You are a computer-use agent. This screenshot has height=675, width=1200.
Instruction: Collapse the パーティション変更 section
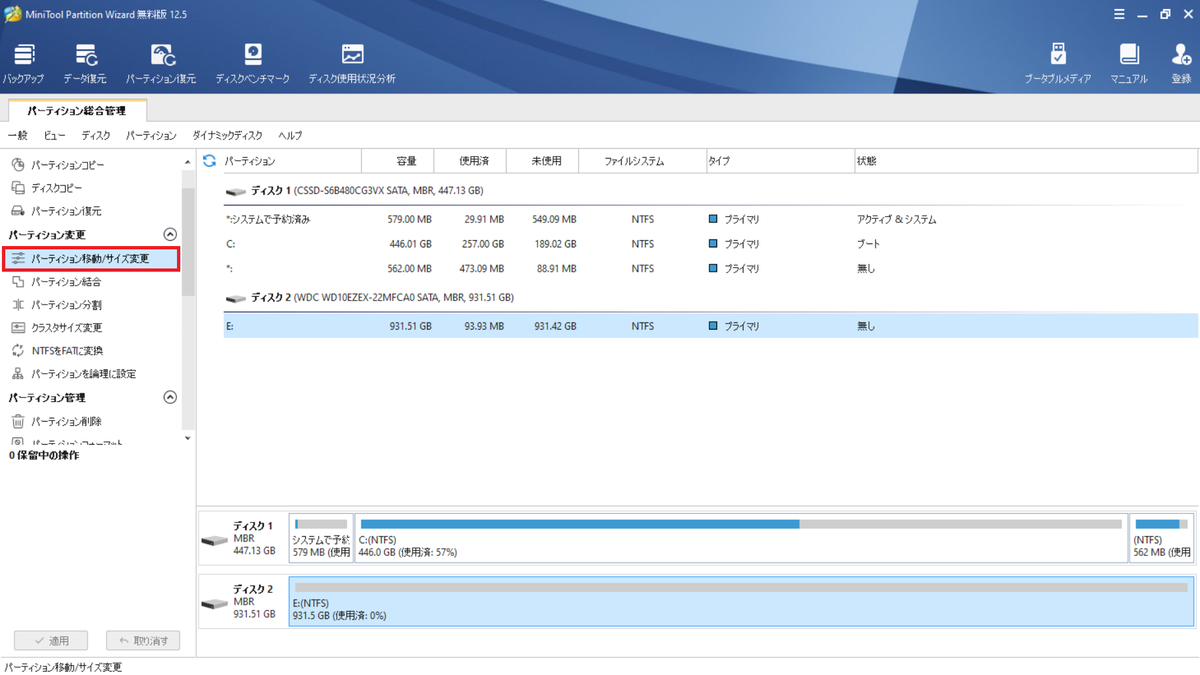pos(170,234)
